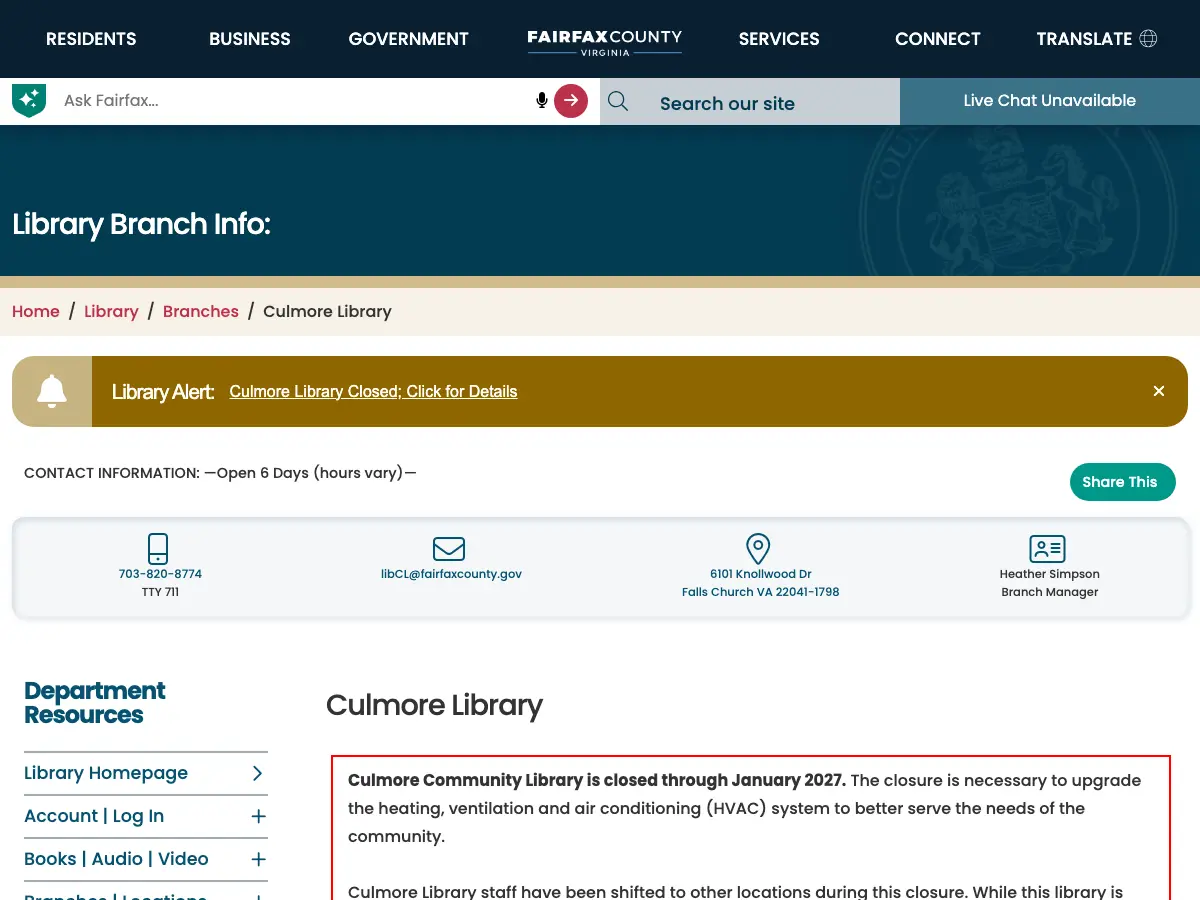
Task: Go to Branches breadcrumb link
Action: click(201, 311)
